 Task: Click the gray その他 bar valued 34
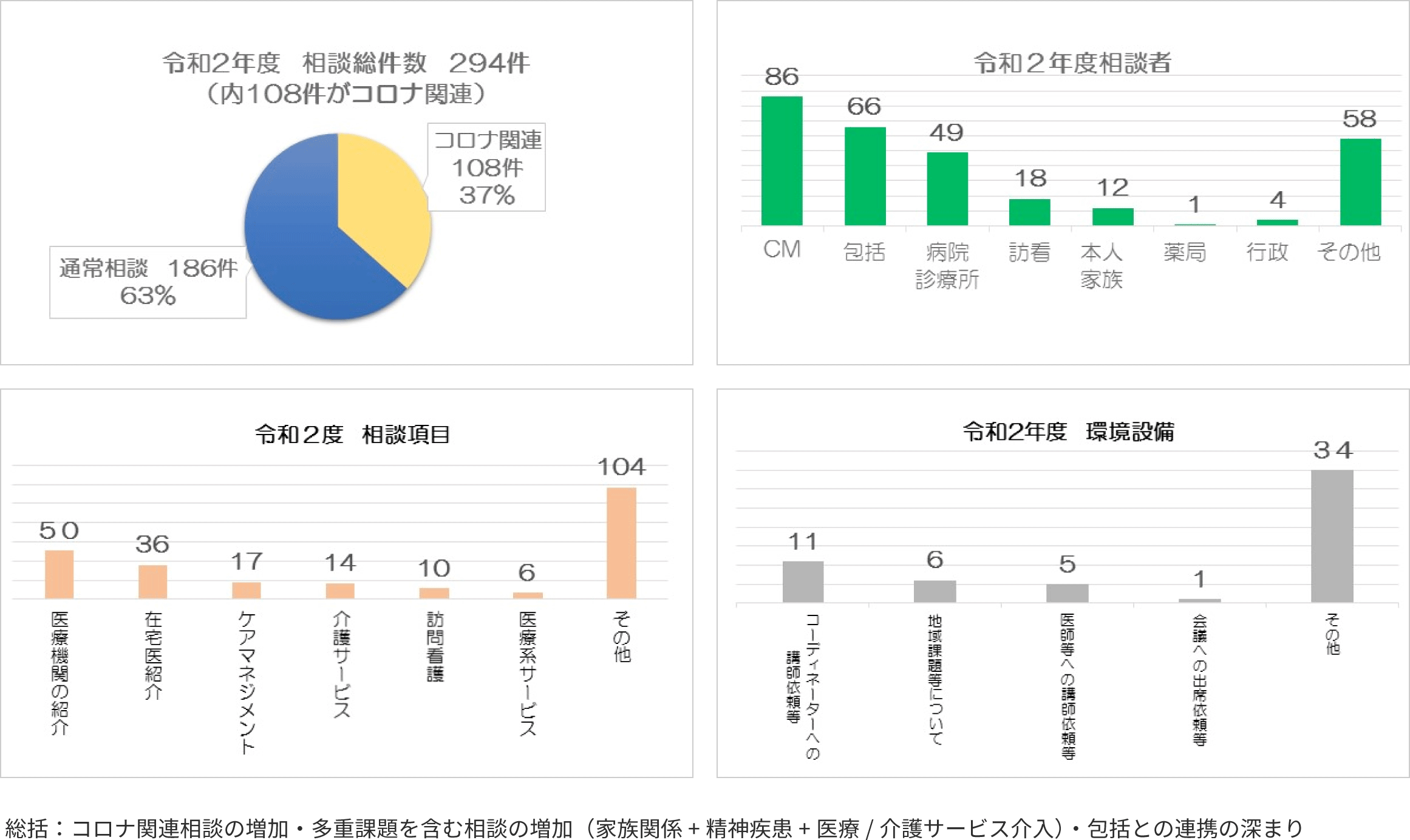click(1332, 536)
